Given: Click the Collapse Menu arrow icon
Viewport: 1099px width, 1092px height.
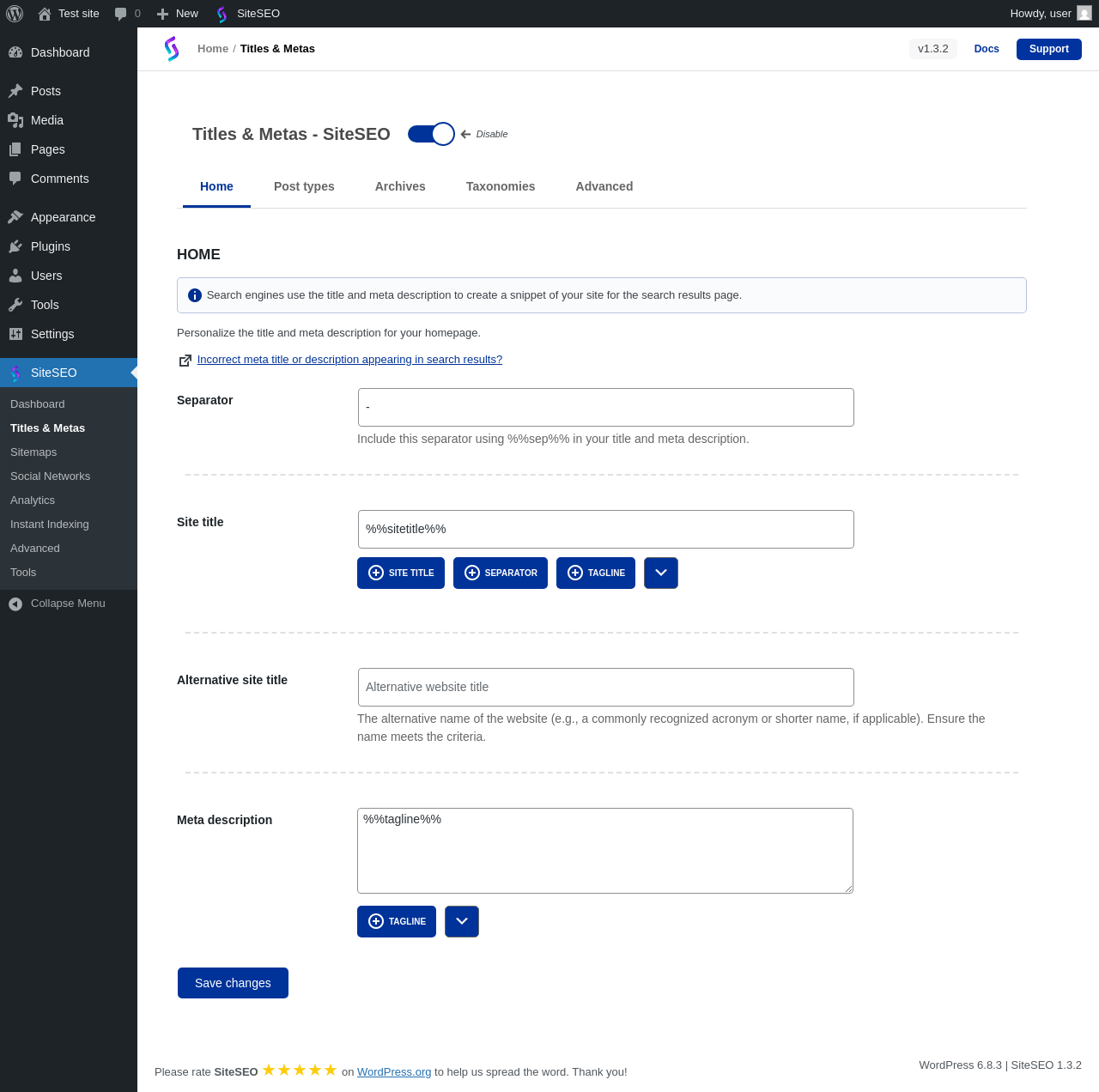Looking at the screenshot, I should (x=15, y=604).
